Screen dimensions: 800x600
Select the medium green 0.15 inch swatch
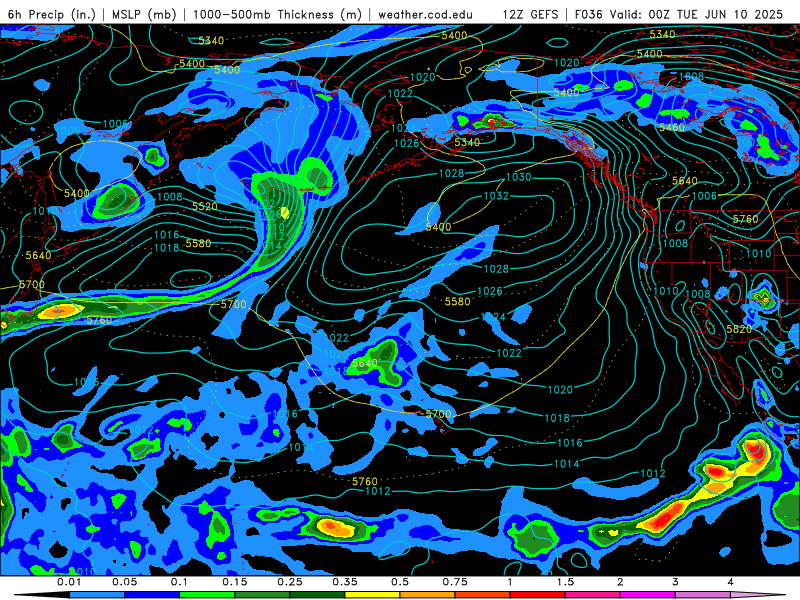(x=262, y=595)
